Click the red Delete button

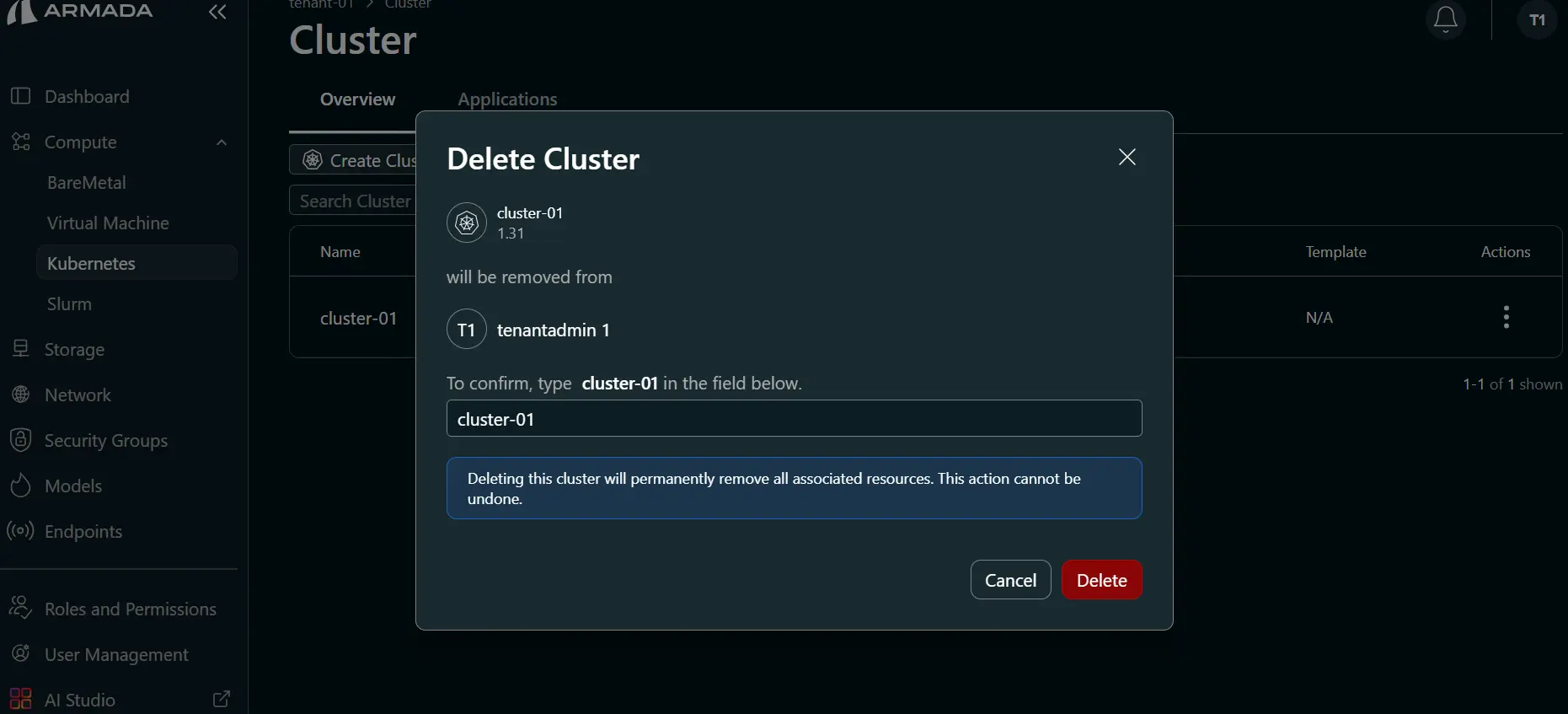click(x=1101, y=580)
